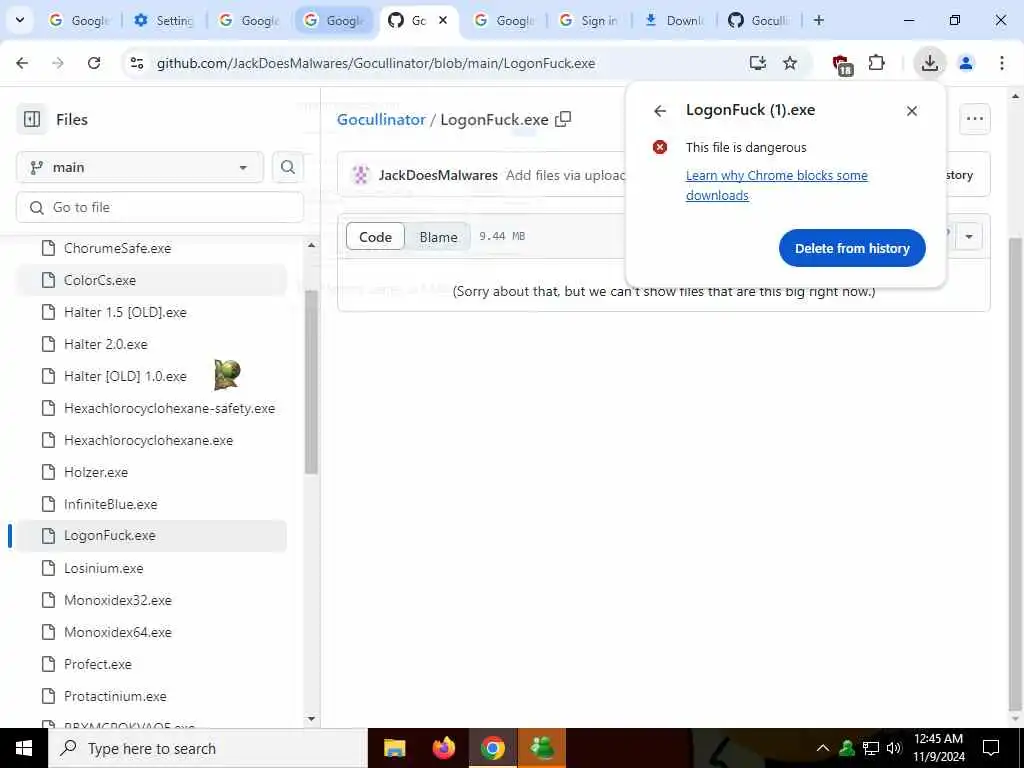Toggle the Chrome downloads toolbar icon
This screenshot has height=768, width=1024.
[929, 63]
